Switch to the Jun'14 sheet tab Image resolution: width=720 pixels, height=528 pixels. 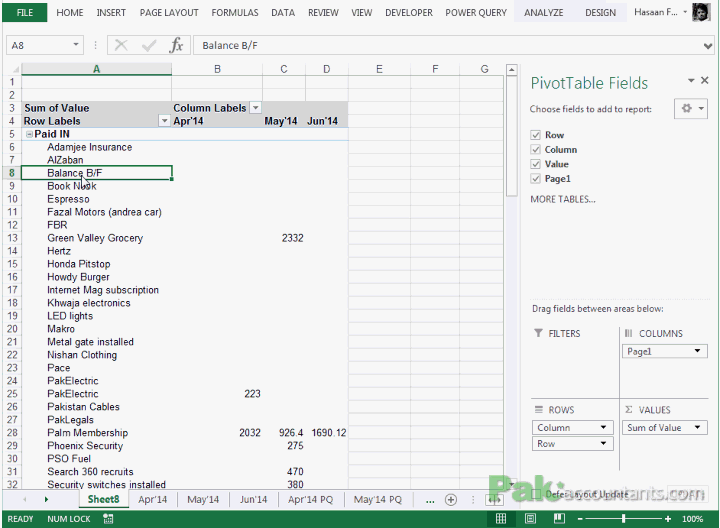(x=253, y=500)
